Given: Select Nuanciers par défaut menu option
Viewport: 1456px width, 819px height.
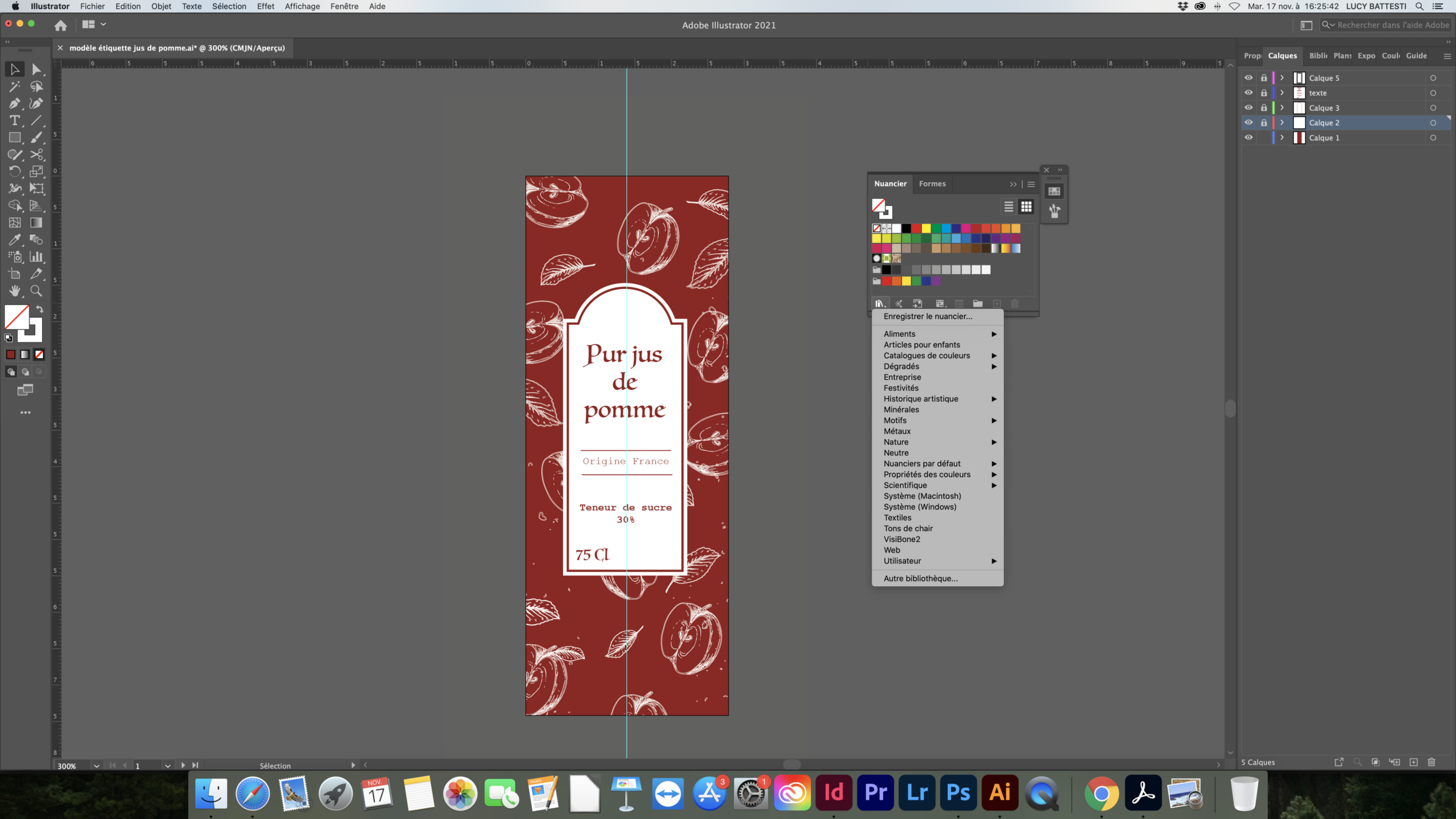Looking at the screenshot, I should coord(922,463).
